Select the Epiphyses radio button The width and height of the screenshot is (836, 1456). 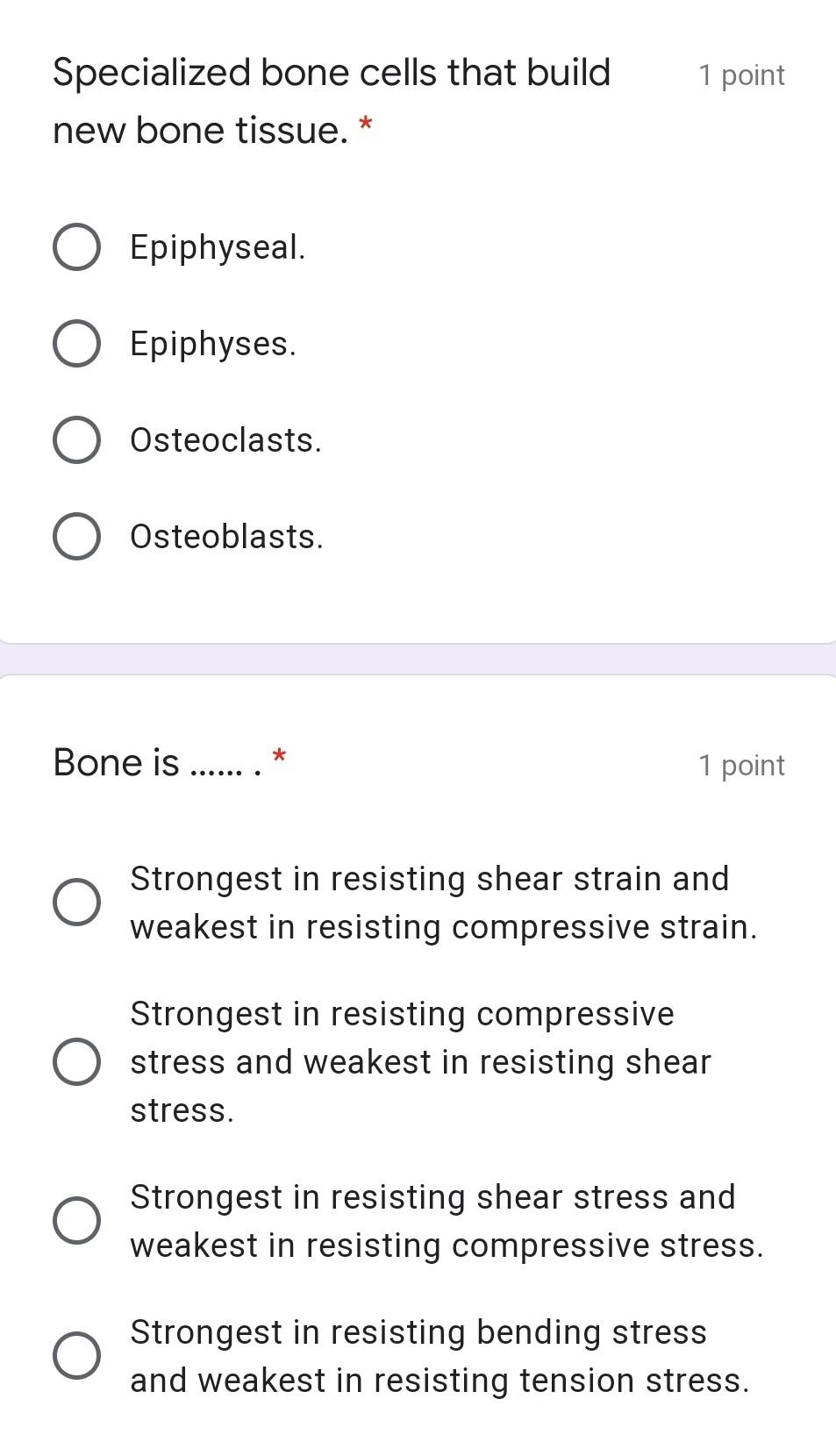point(76,344)
